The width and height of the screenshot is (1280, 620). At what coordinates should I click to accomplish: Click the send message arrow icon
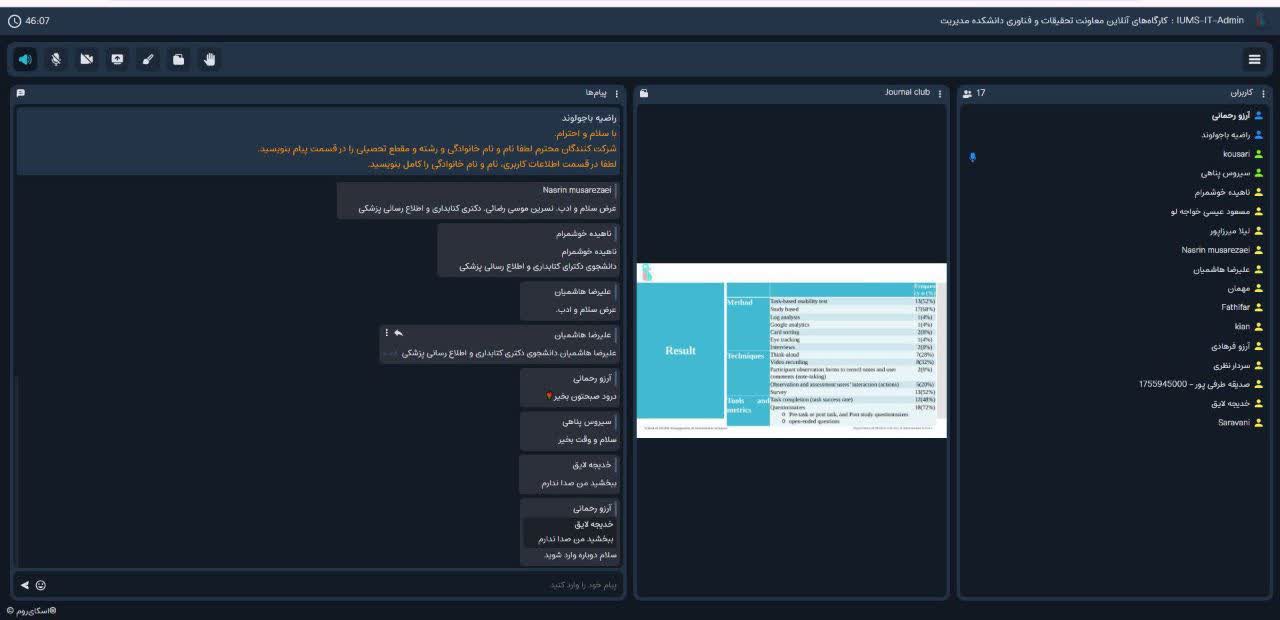25,585
